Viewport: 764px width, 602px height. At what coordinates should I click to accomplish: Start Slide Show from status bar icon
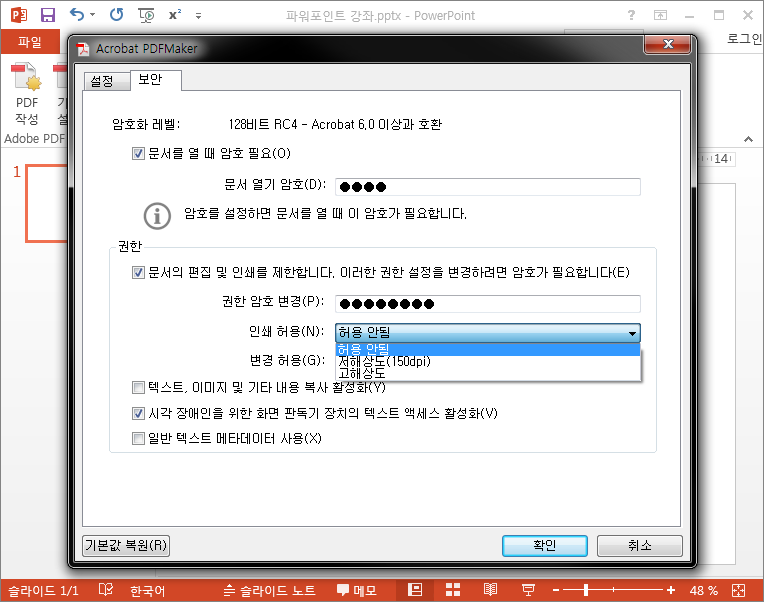[528, 590]
